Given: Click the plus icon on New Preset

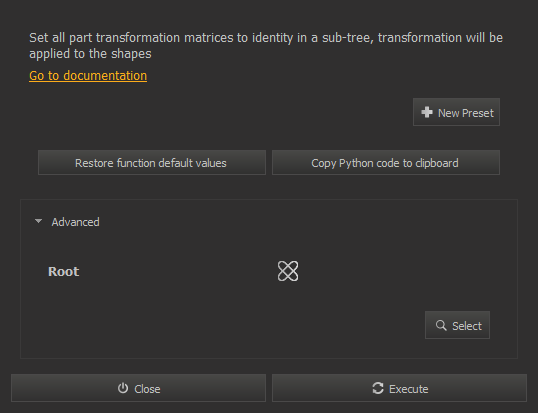Looking at the screenshot, I should 427,112.
